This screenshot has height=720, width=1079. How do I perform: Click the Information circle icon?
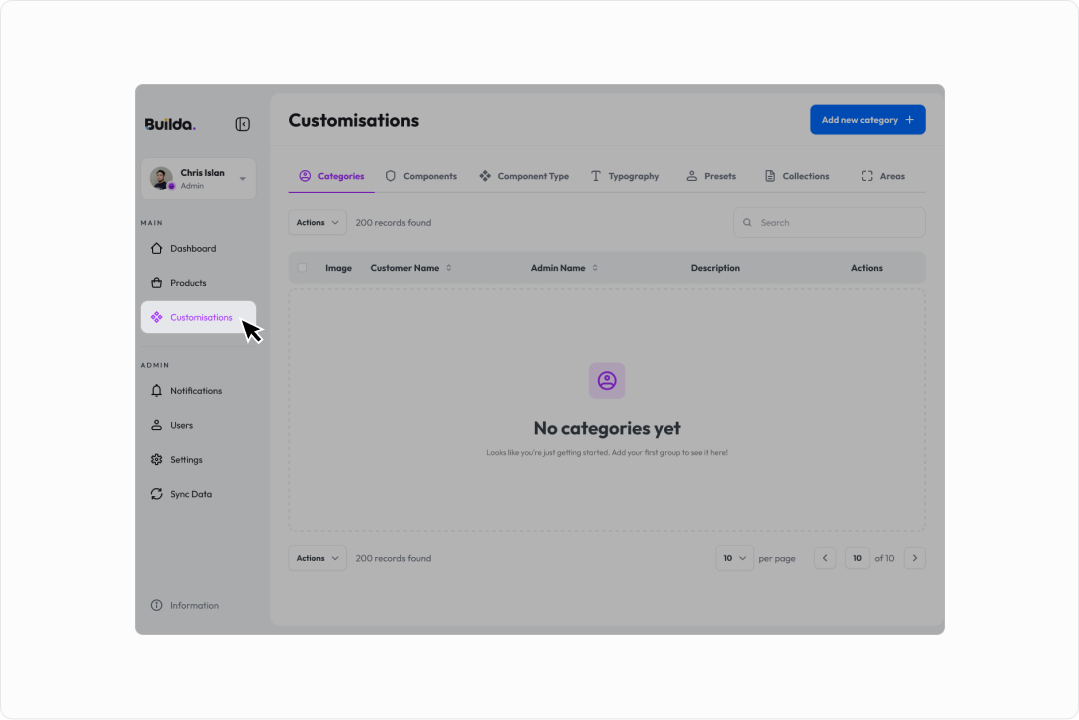(x=156, y=606)
